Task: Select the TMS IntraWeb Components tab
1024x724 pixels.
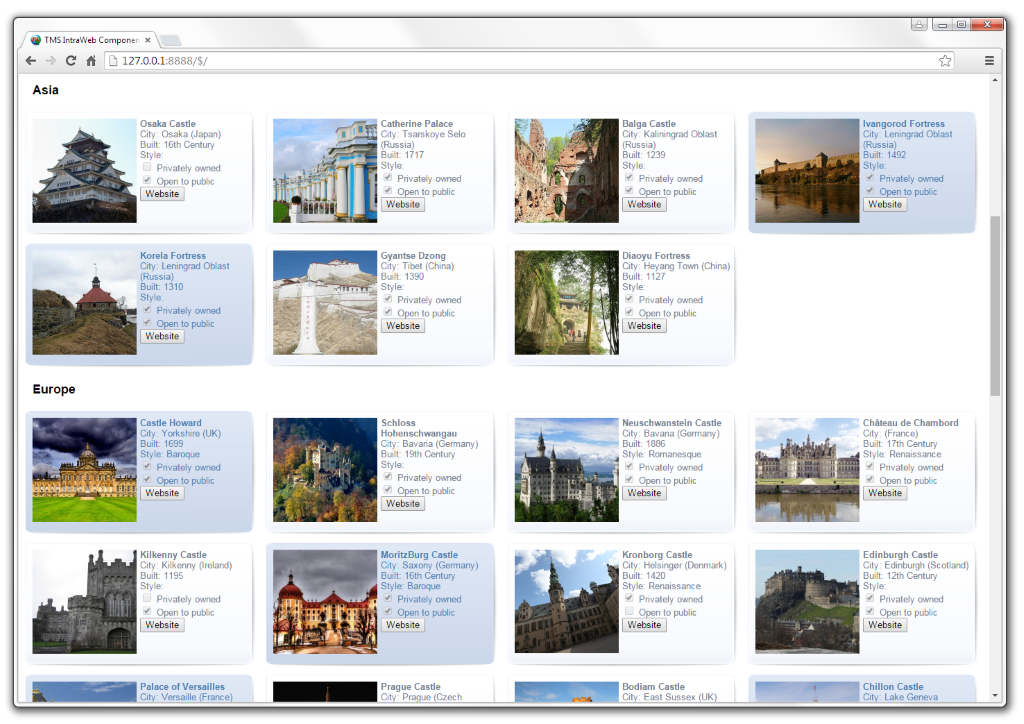Action: point(90,40)
